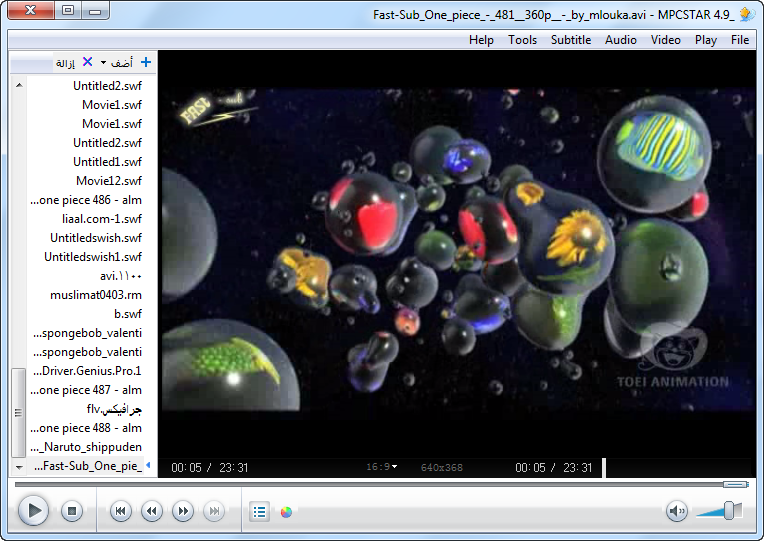Select جرافيكس.flv in playlist
Screen dimensions: 764x541
click(114, 409)
